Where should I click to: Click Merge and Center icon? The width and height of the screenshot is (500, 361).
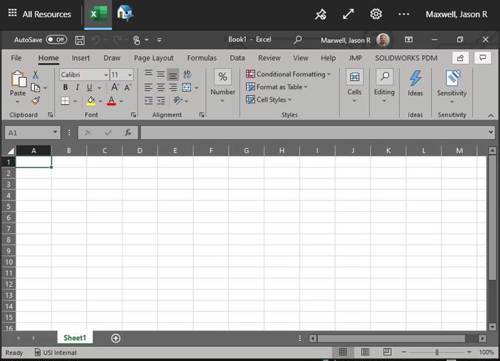[x=187, y=88]
